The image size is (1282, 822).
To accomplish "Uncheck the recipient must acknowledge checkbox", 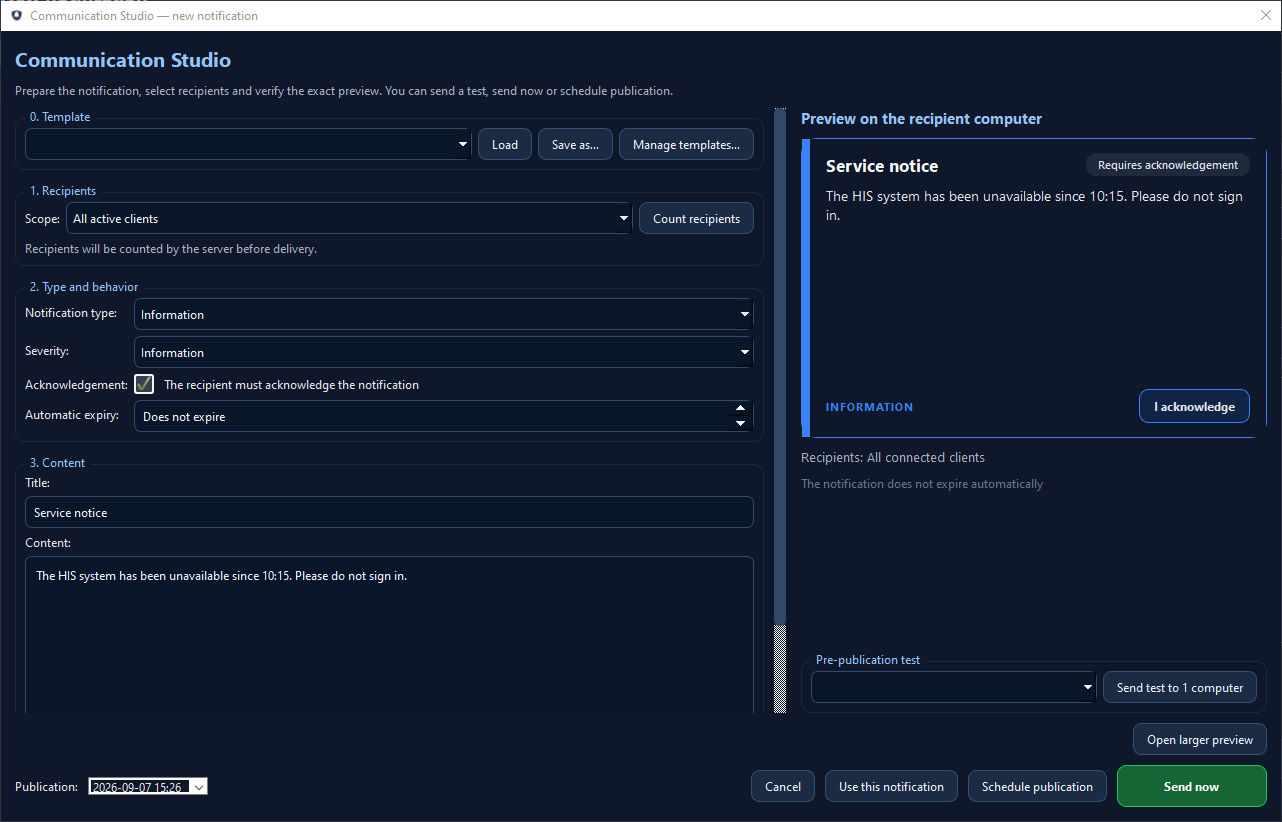I will coord(144,384).
